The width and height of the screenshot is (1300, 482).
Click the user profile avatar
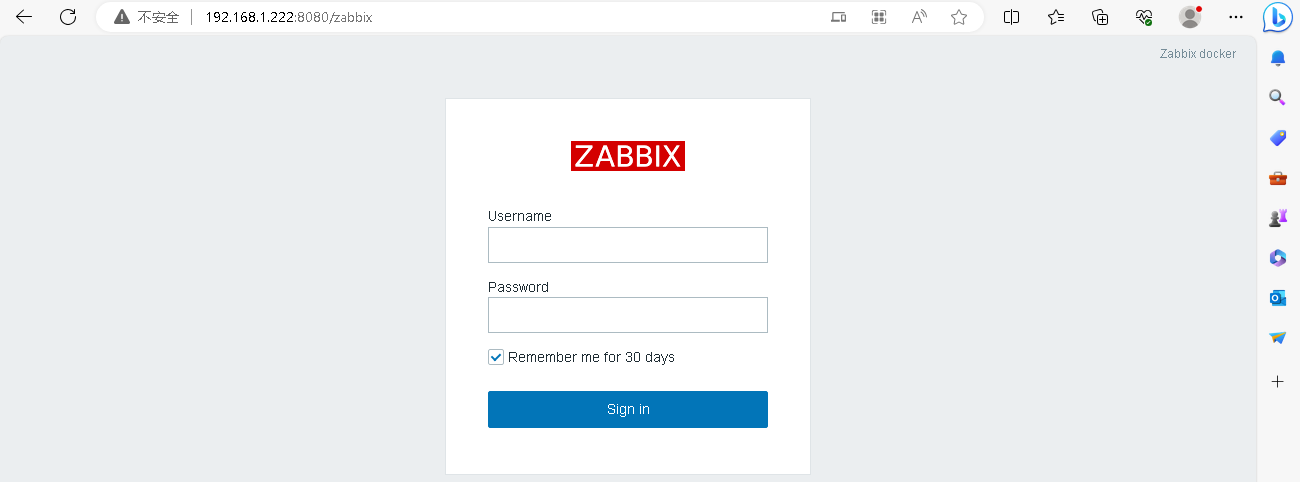pyautogui.click(x=1190, y=17)
